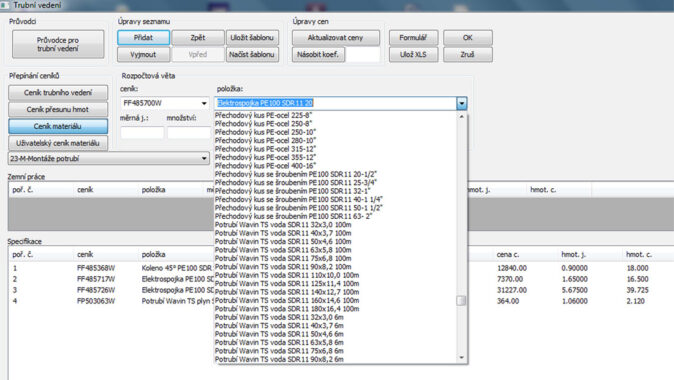Click the Násobit koef. button
This screenshot has height=380, width=674.
pos(318,55)
